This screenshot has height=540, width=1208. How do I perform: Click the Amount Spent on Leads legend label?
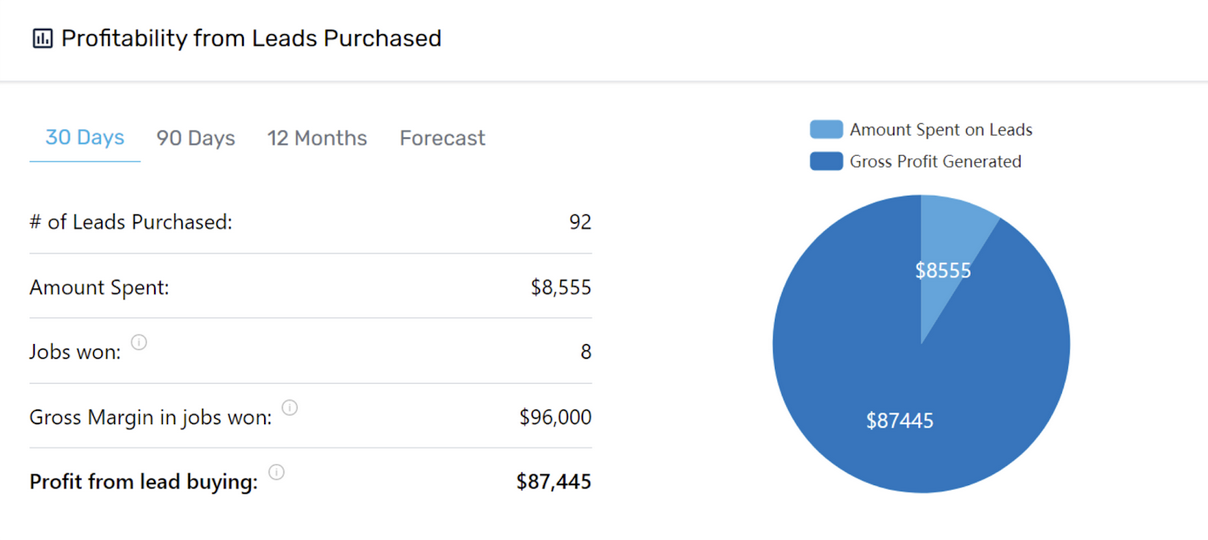coord(940,130)
